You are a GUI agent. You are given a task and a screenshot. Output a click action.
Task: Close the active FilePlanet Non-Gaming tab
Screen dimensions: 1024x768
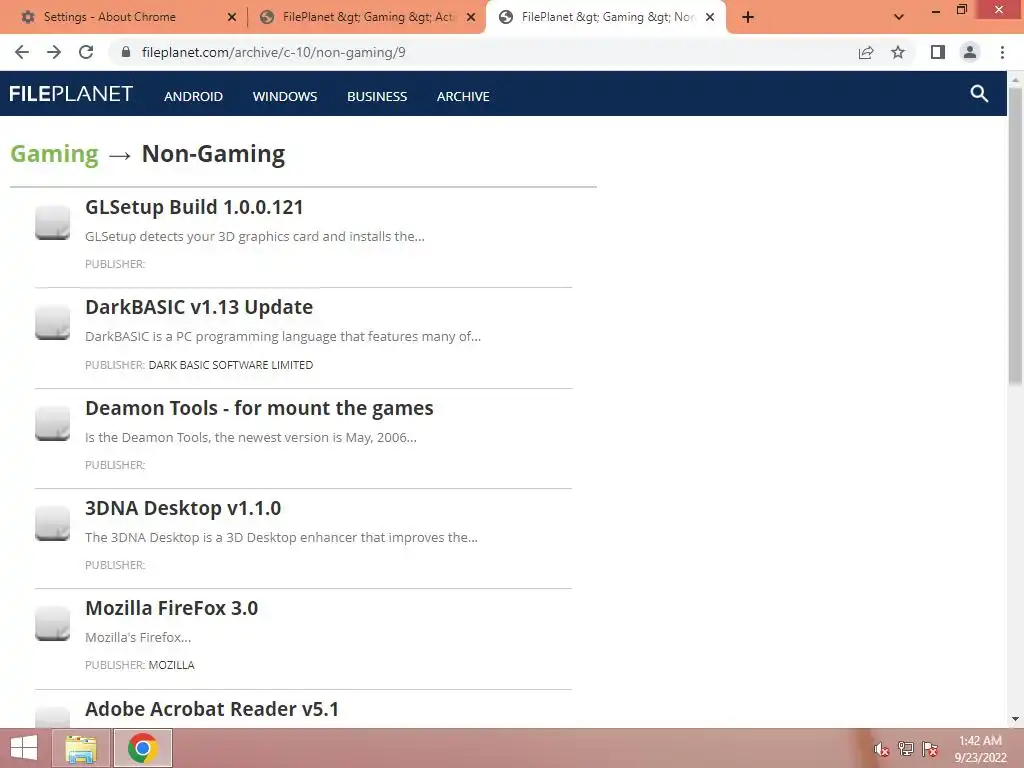710,17
